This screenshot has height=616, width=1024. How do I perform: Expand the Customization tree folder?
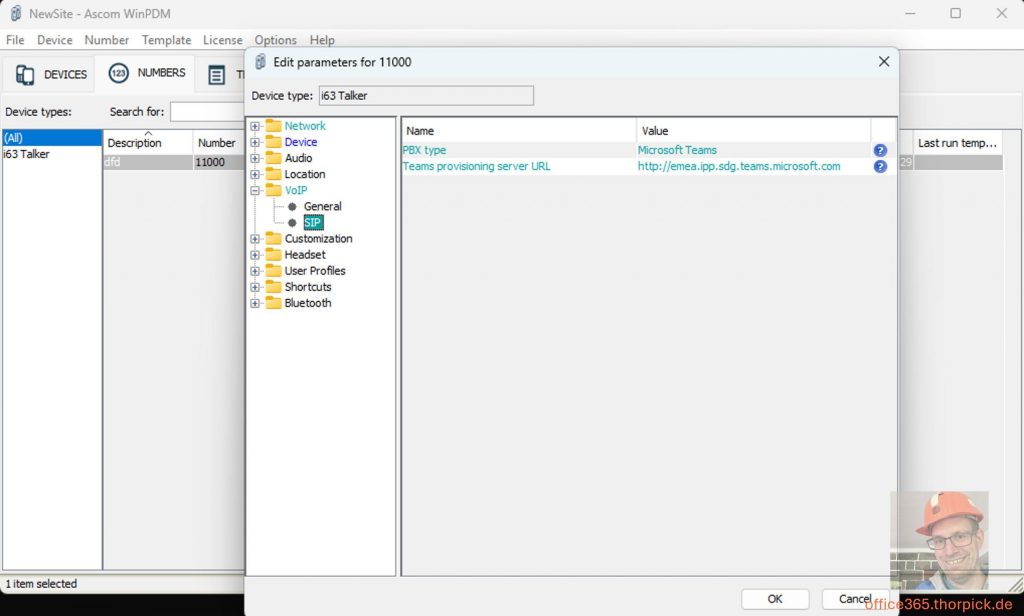[x=256, y=239]
